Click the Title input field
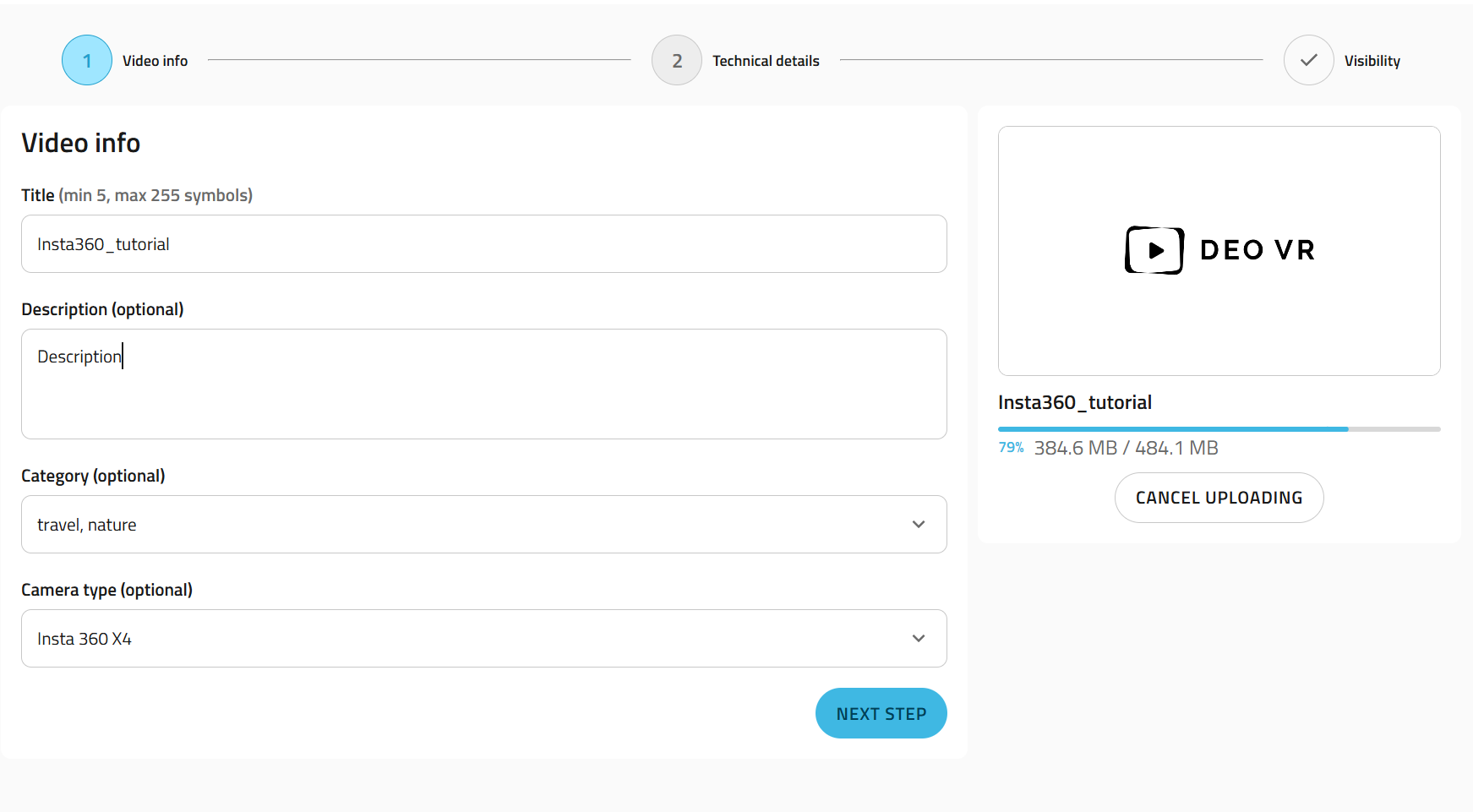Viewport: 1473px width, 812px height. coord(484,244)
